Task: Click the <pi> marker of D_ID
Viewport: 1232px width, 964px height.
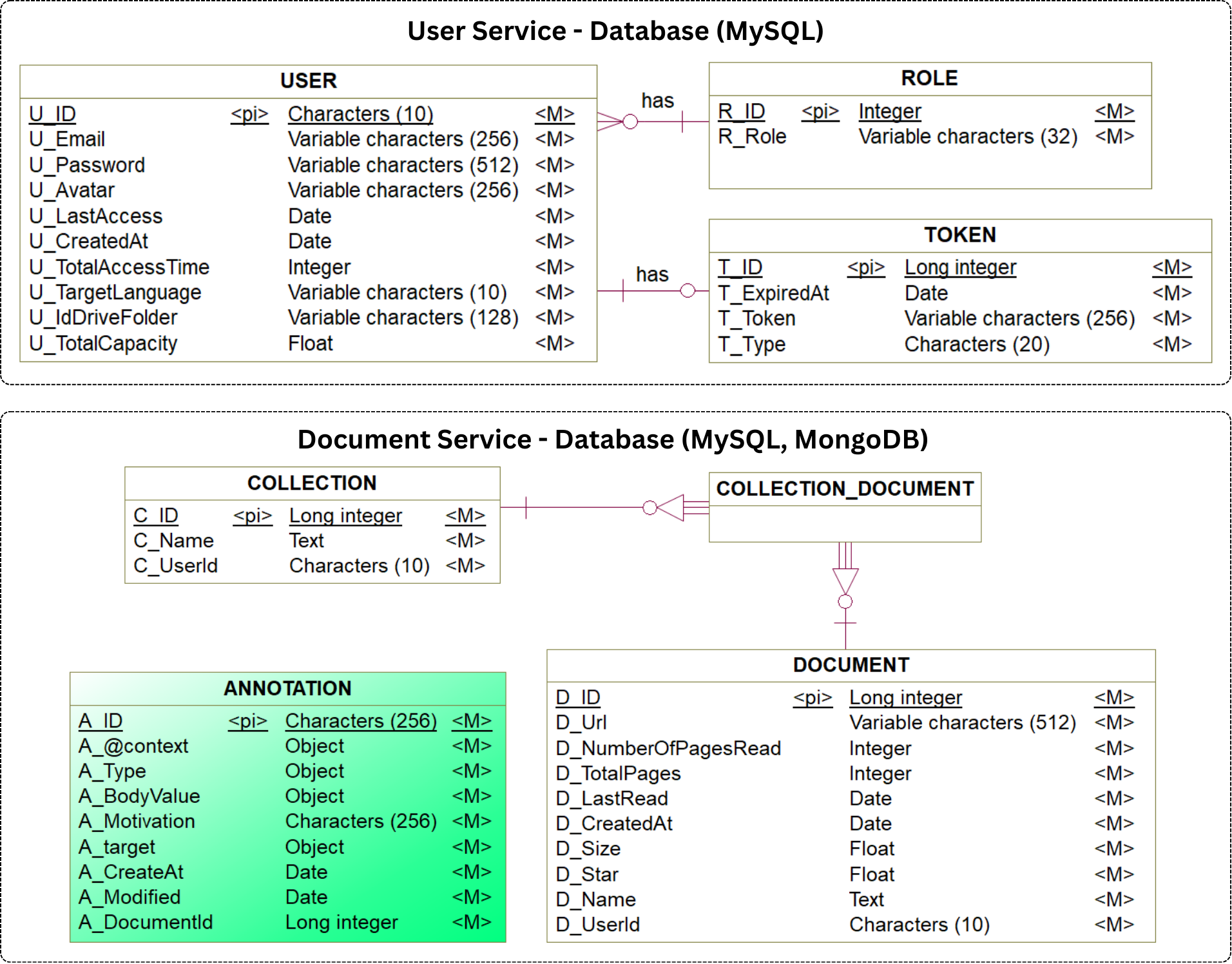Action: 813,698
